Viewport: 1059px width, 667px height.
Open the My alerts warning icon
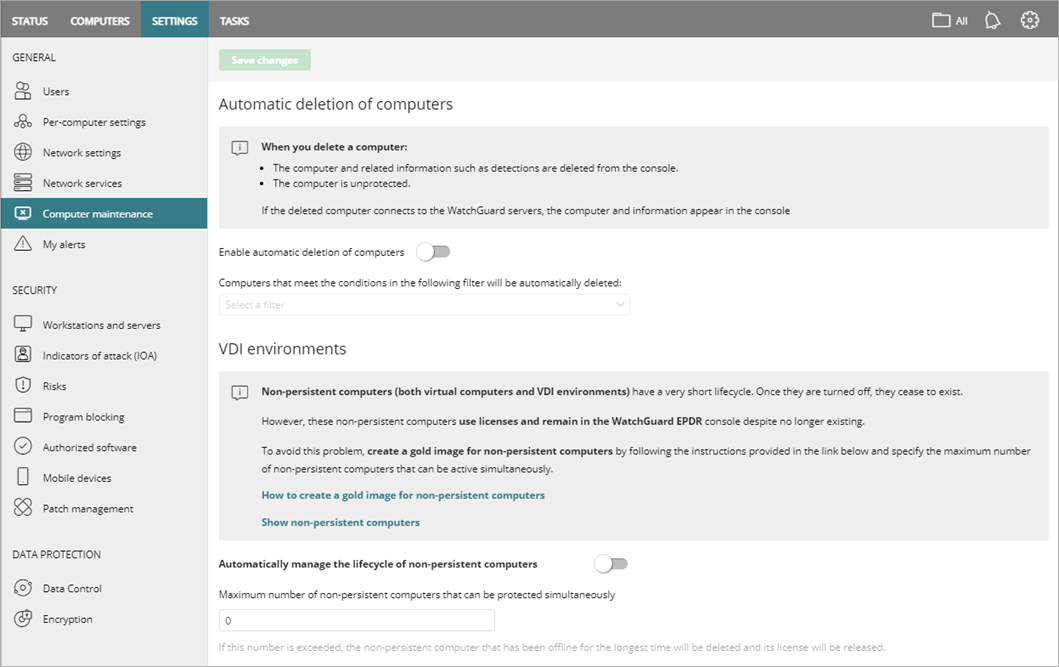(23, 243)
